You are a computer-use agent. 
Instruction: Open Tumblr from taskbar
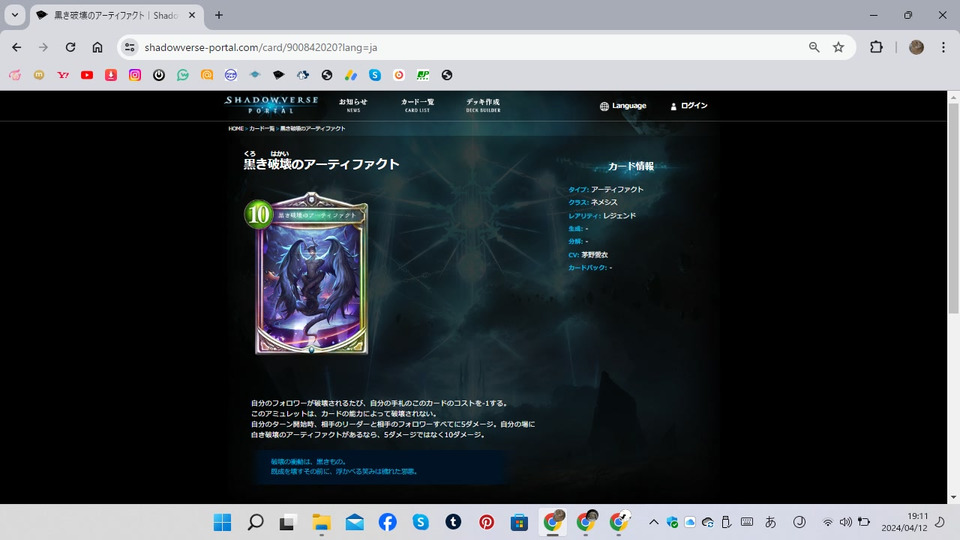click(x=453, y=522)
